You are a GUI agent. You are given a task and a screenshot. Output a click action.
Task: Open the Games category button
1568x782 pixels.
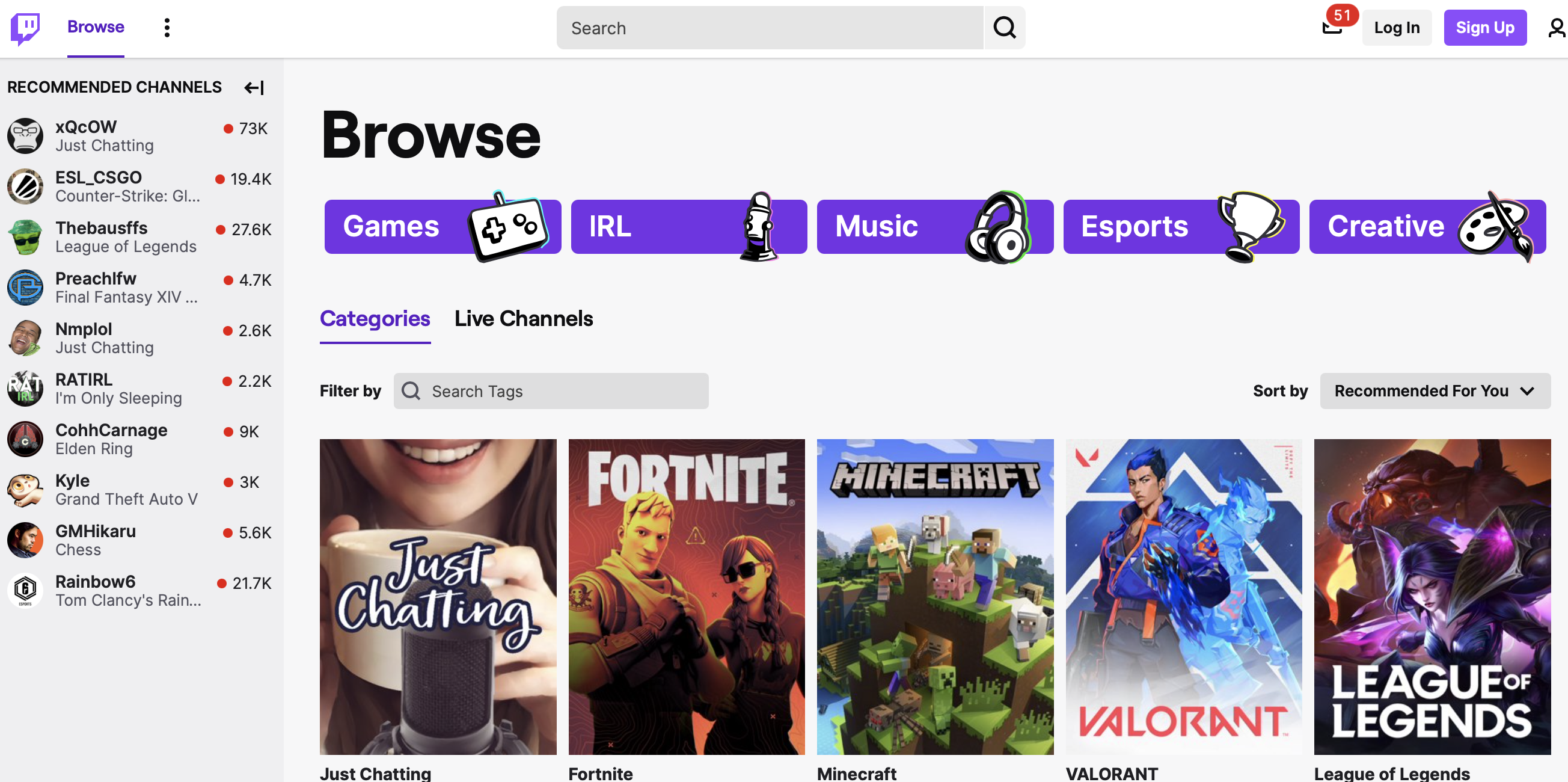click(x=442, y=227)
